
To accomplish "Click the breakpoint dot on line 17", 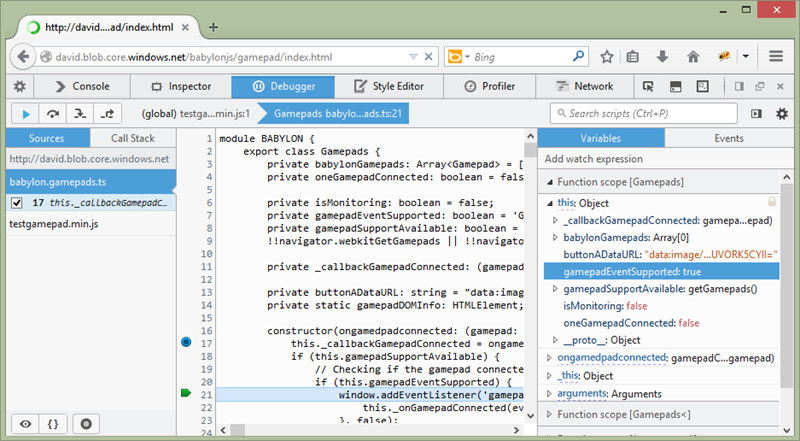I will click(186, 342).
